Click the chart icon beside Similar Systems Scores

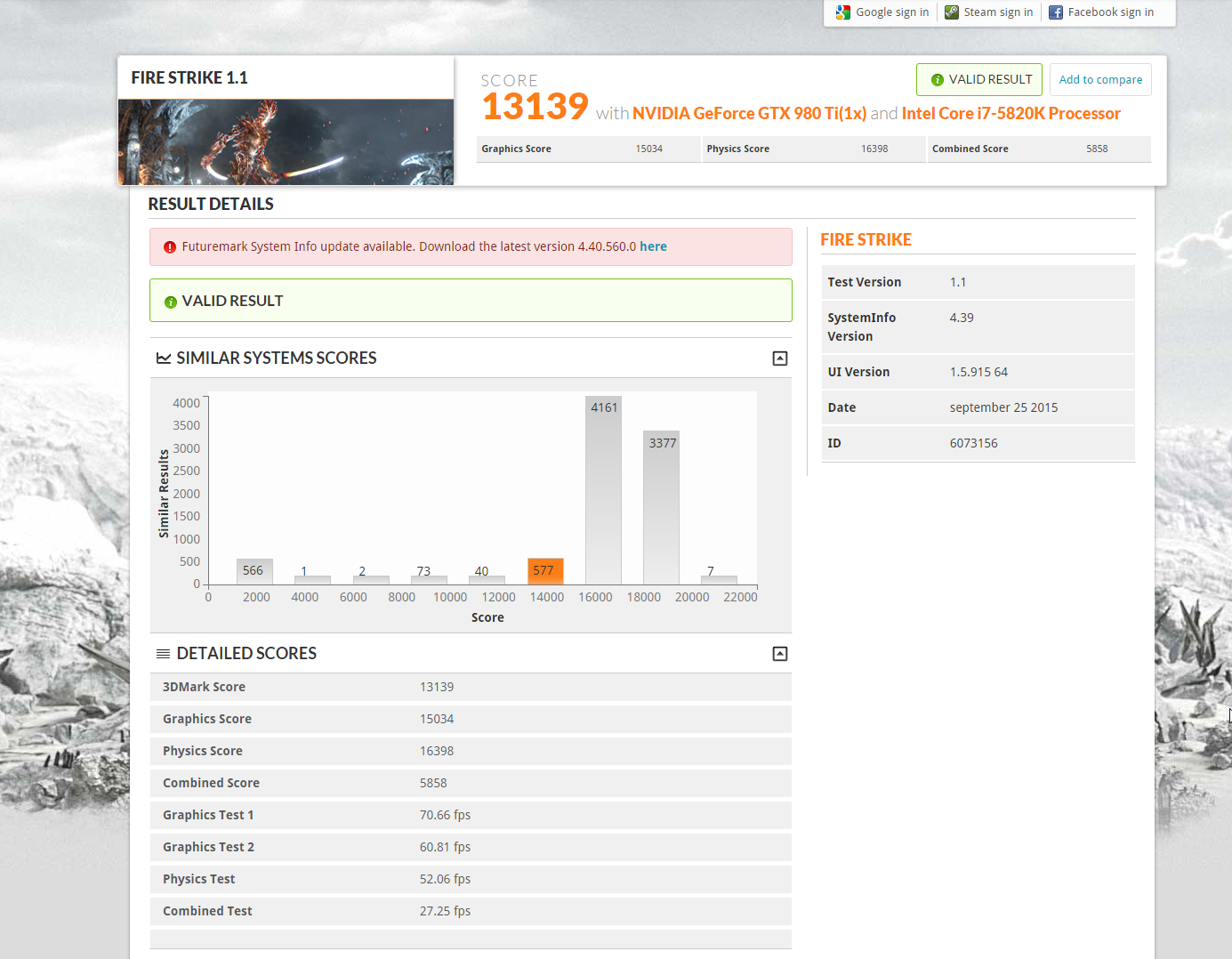164,359
